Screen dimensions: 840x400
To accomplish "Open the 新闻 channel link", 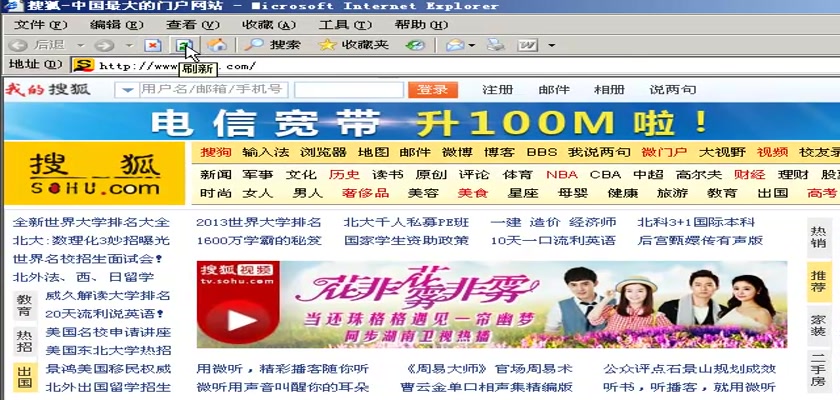I will 216,175.
